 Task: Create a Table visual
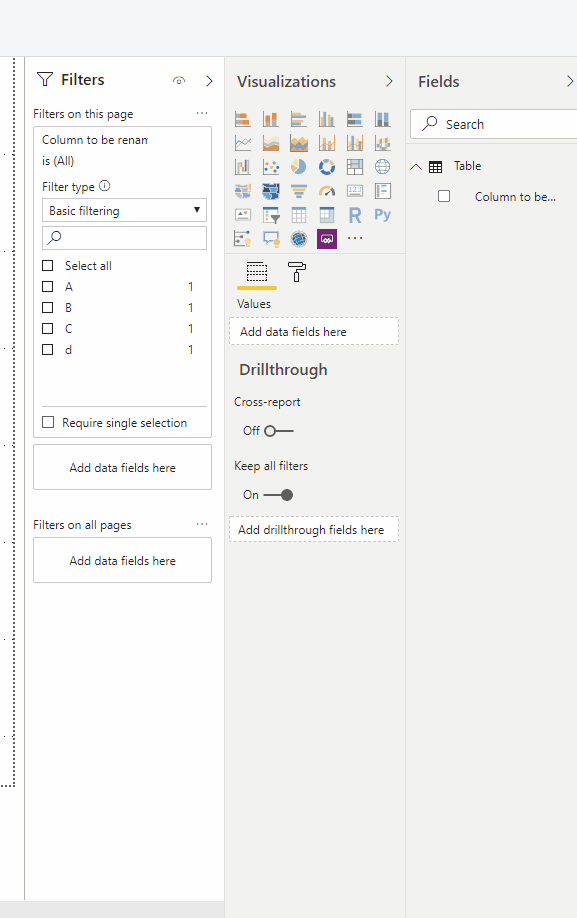[x=299, y=215]
